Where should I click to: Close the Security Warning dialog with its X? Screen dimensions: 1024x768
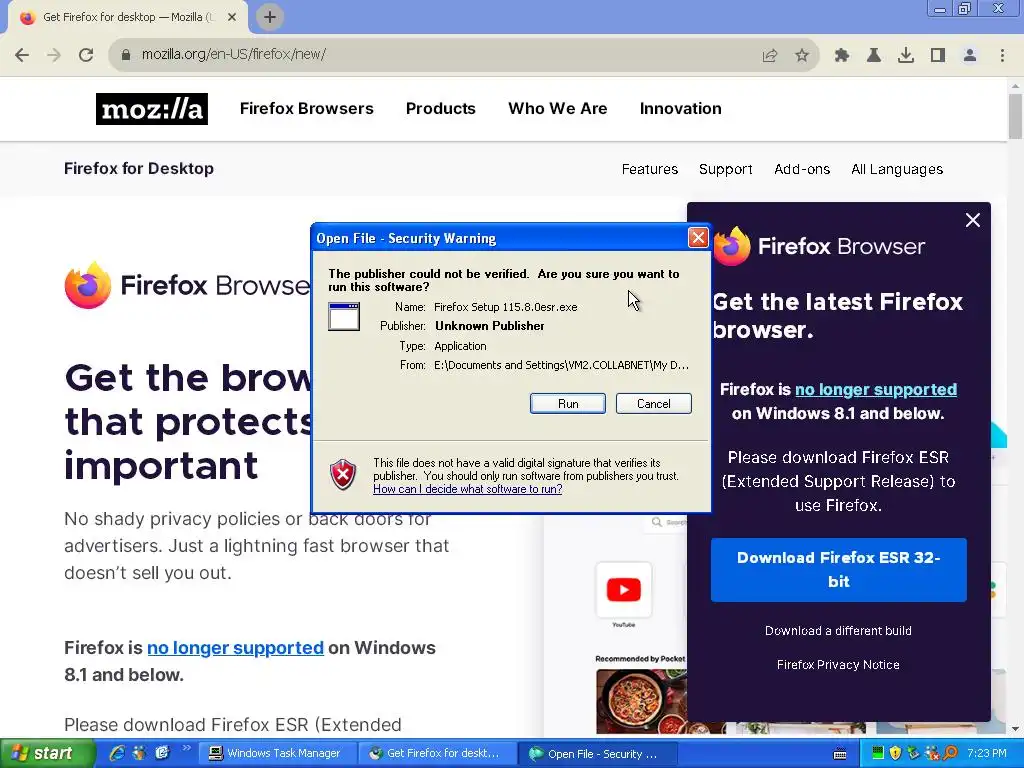[698, 238]
